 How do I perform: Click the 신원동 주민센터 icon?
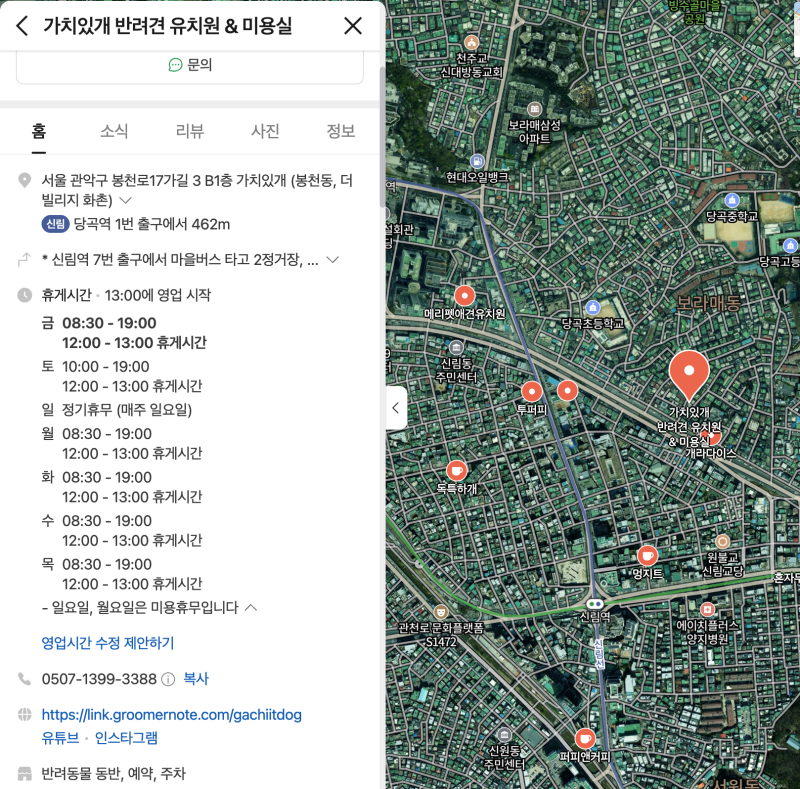504,735
